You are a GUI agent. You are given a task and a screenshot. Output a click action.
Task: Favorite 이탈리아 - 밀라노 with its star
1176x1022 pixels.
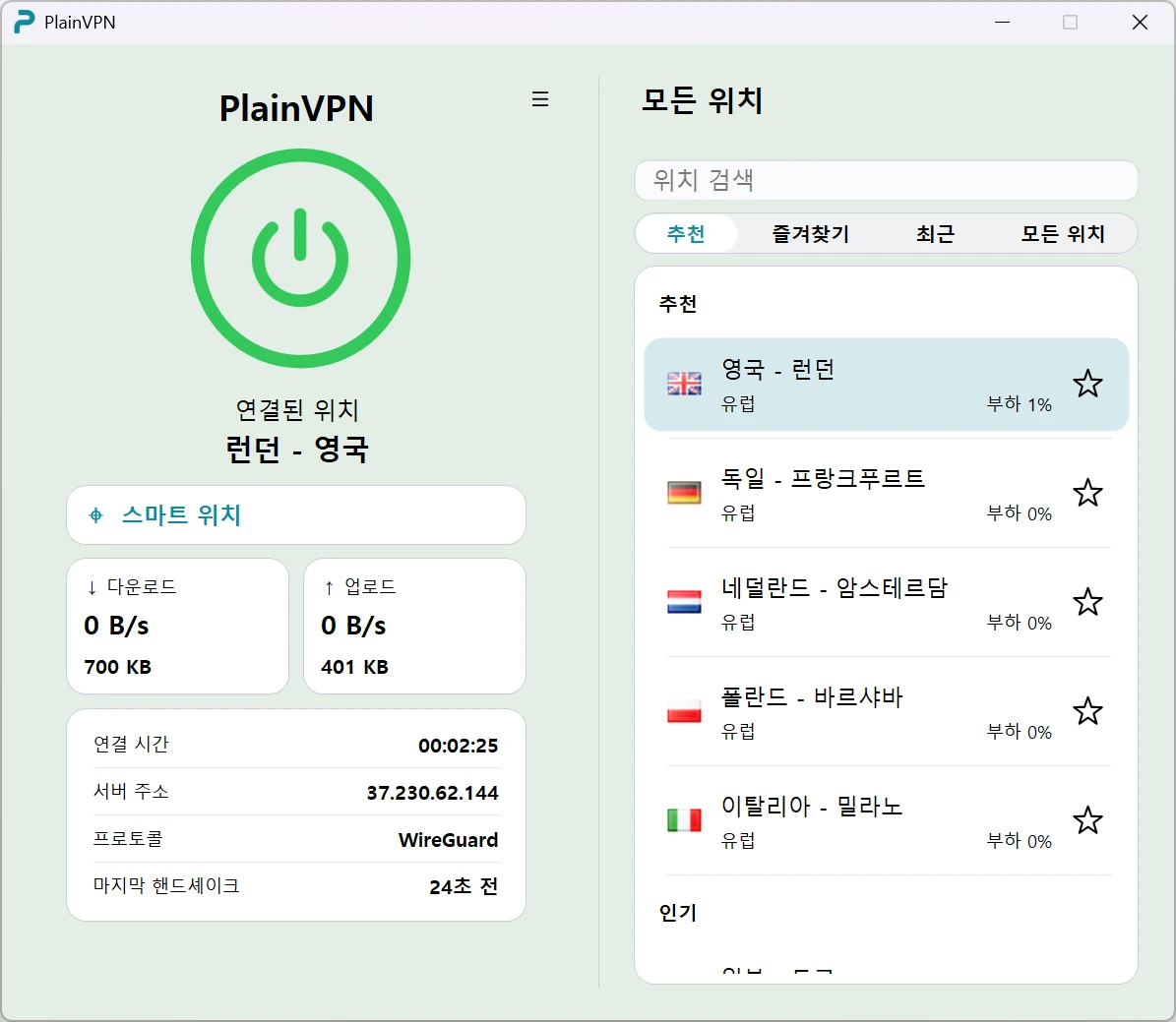tap(1087, 820)
